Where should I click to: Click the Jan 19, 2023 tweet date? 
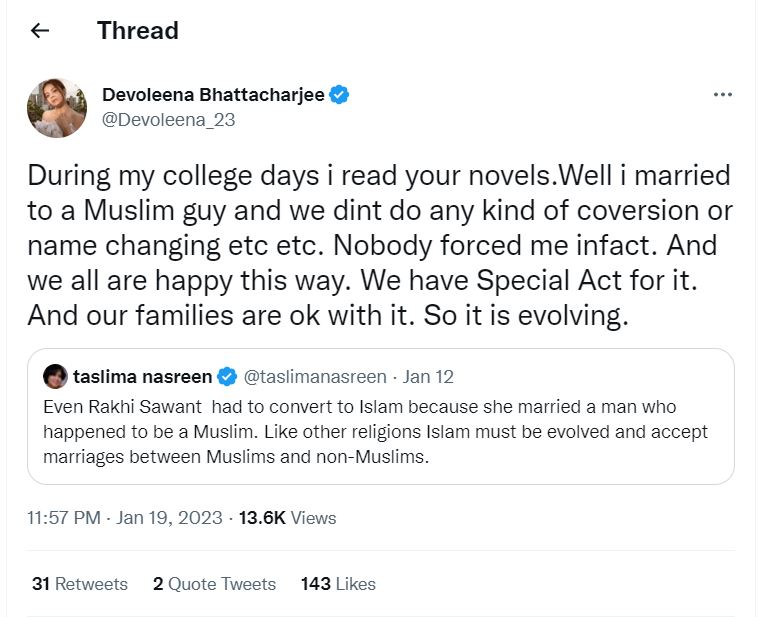pyautogui.click(x=172, y=518)
